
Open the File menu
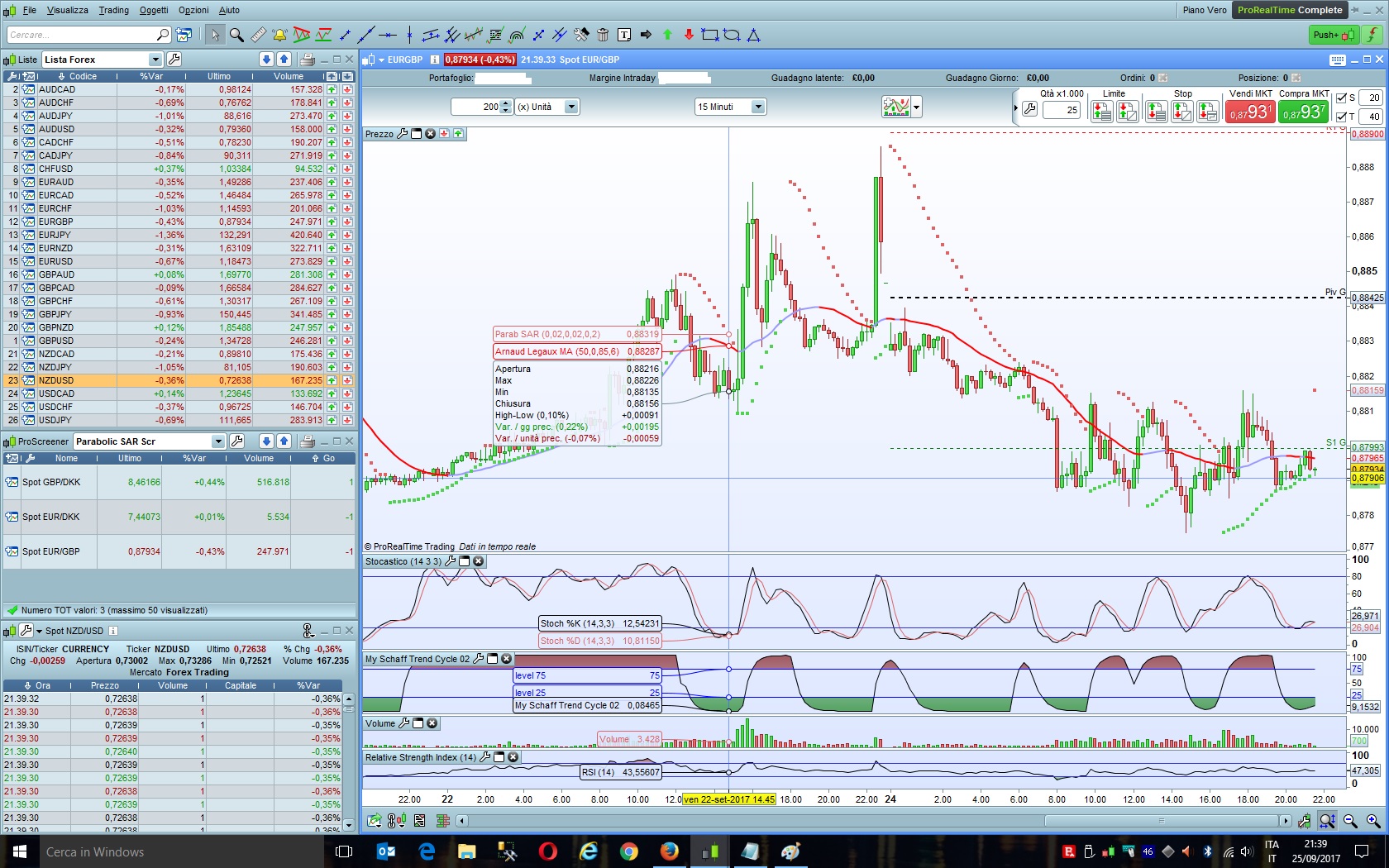tap(30, 10)
